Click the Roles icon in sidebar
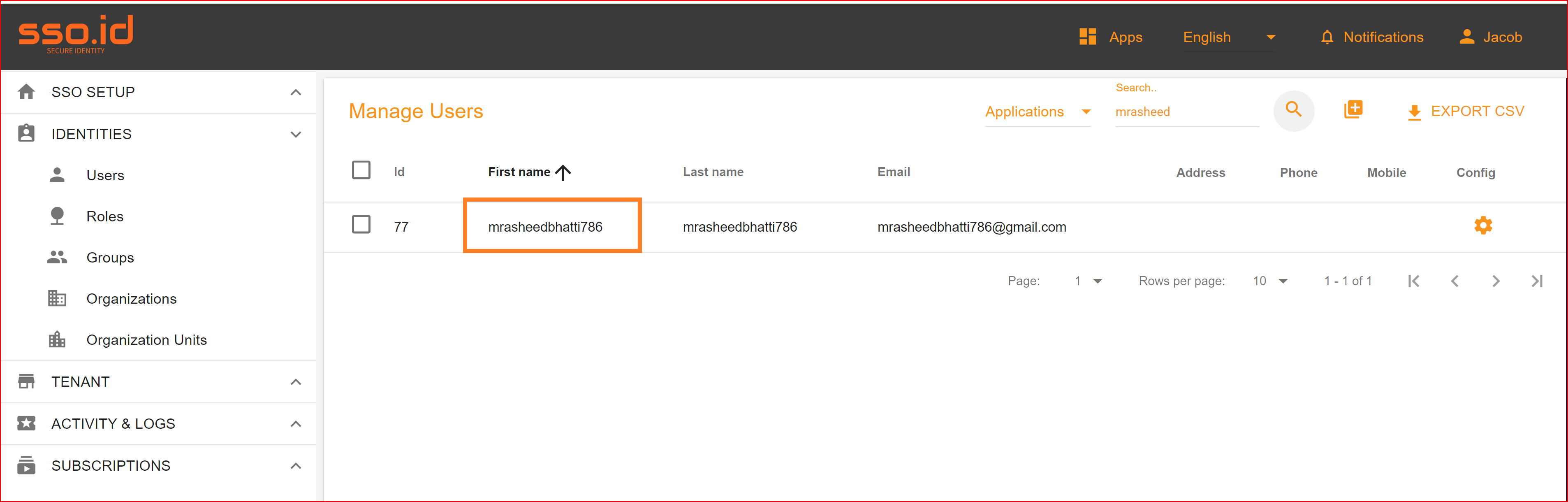The height and width of the screenshot is (502, 1568). point(57,216)
